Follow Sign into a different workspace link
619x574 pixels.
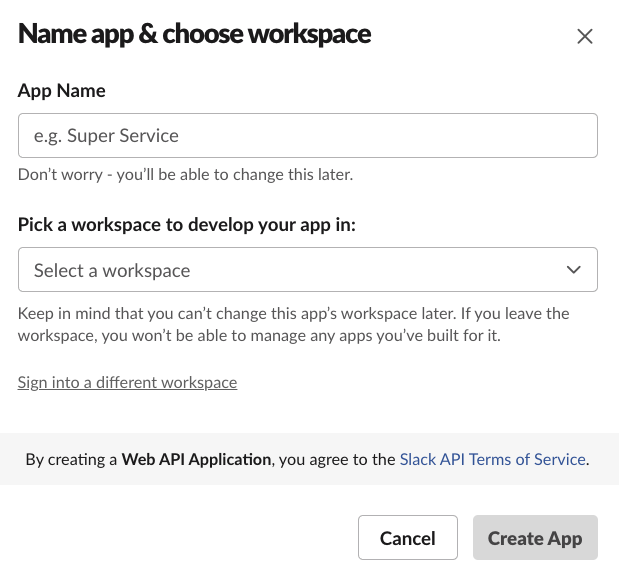[128, 382]
